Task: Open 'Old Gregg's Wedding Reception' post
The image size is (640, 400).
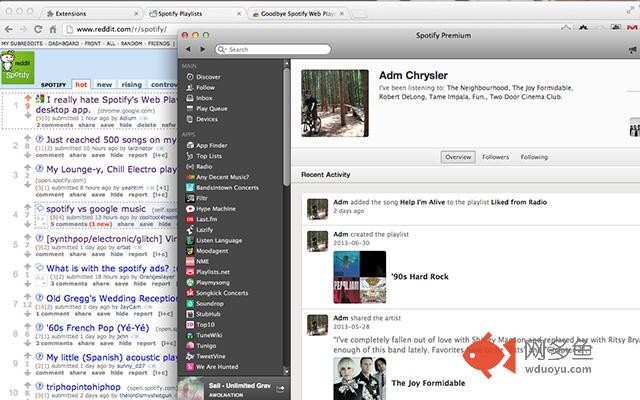Action: (x=111, y=298)
